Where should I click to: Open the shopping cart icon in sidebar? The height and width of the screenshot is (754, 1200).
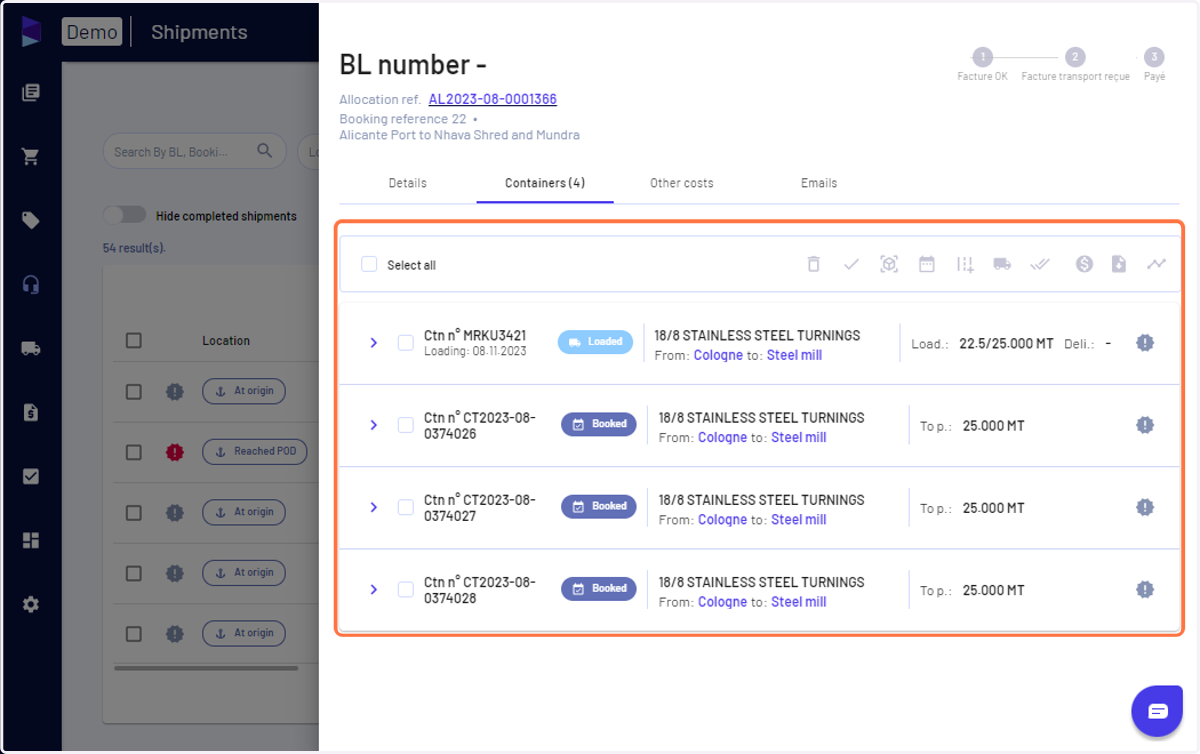click(x=31, y=157)
